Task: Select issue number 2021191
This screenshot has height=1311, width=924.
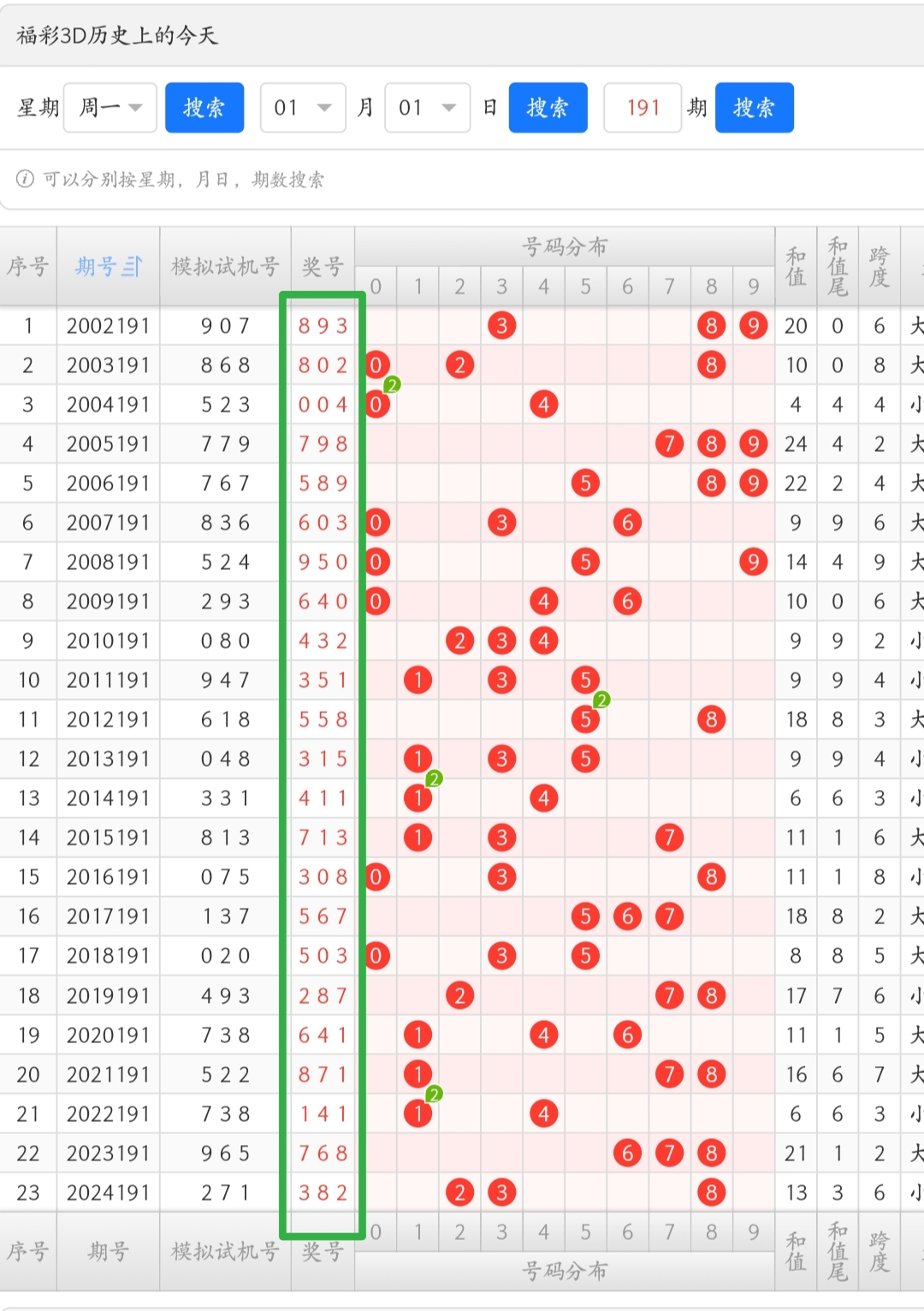Action: click(x=108, y=1075)
